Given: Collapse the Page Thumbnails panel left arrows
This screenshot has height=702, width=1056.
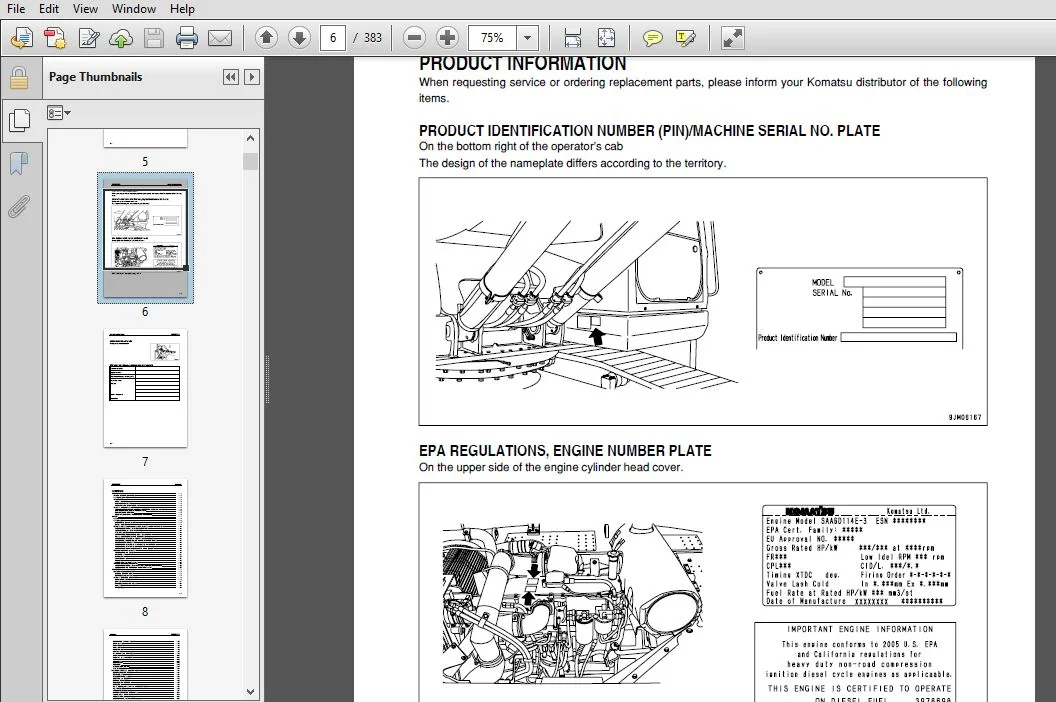Looking at the screenshot, I should tap(230, 77).
